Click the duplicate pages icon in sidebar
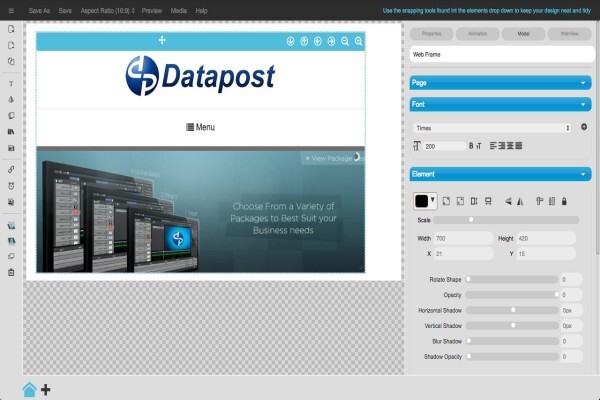 [x=11, y=61]
